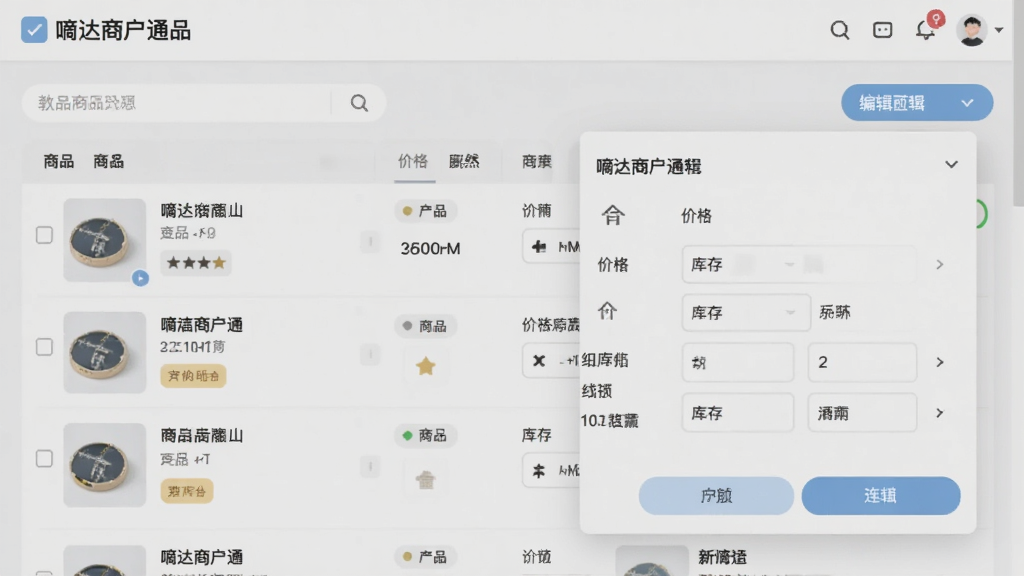Tick the checkbox for the first product row
1024x576 pixels.
click(x=44, y=234)
